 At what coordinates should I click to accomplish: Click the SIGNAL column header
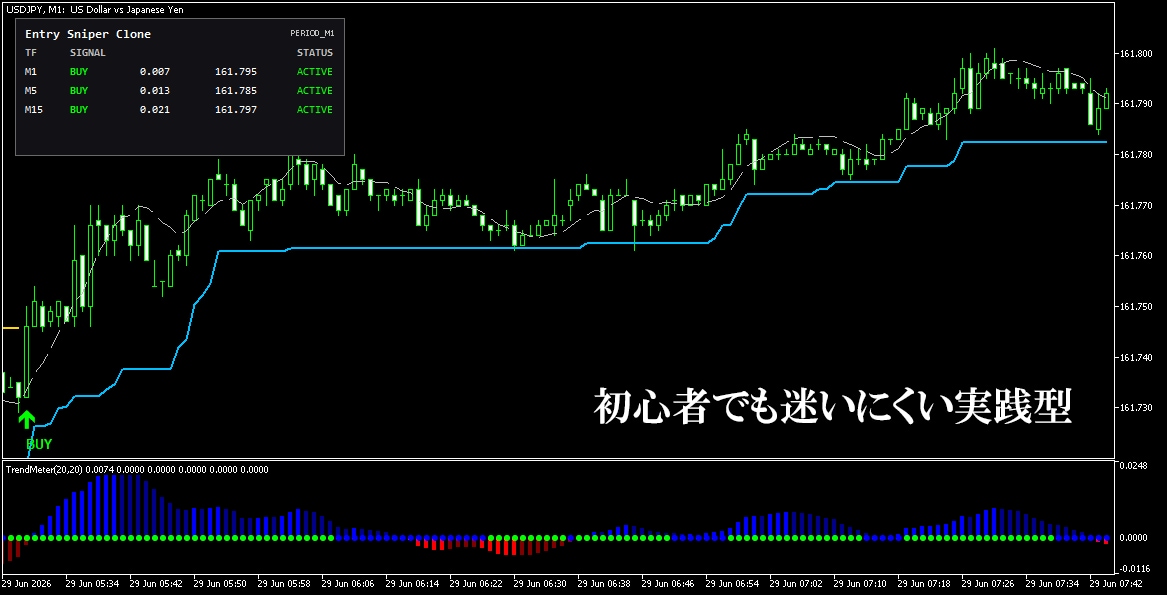(x=88, y=53)
